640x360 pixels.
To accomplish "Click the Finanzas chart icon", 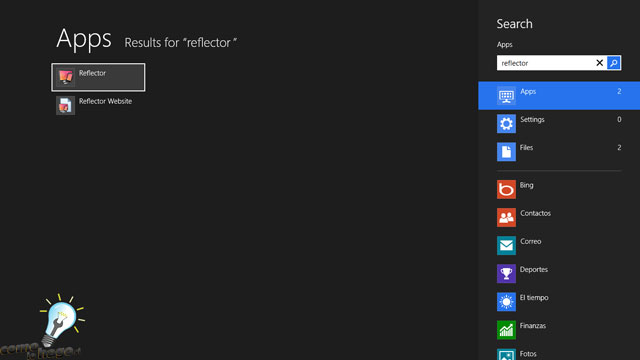I will (506, 330).
